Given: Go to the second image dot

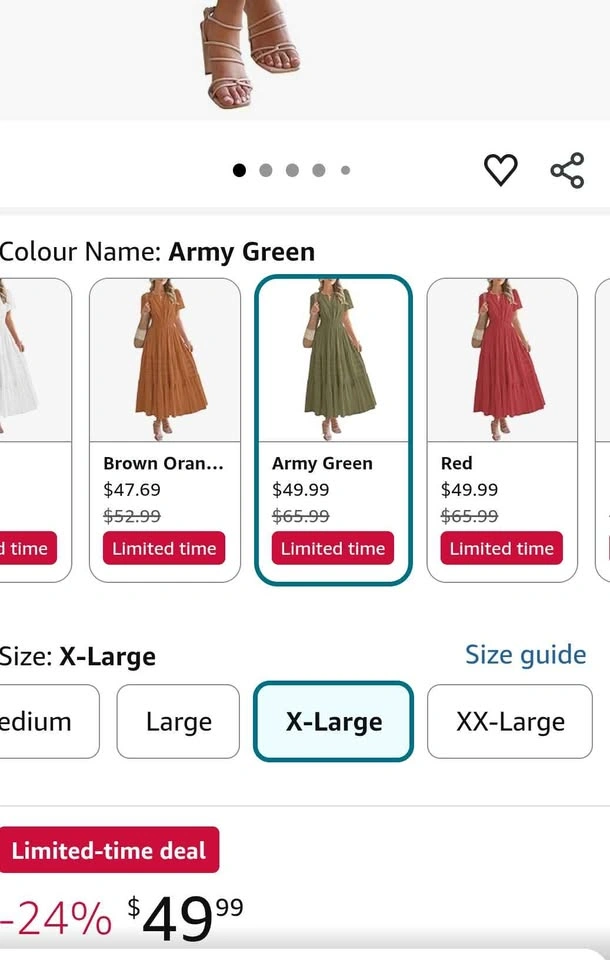Looking at the screenshot, I should (266, 170).
